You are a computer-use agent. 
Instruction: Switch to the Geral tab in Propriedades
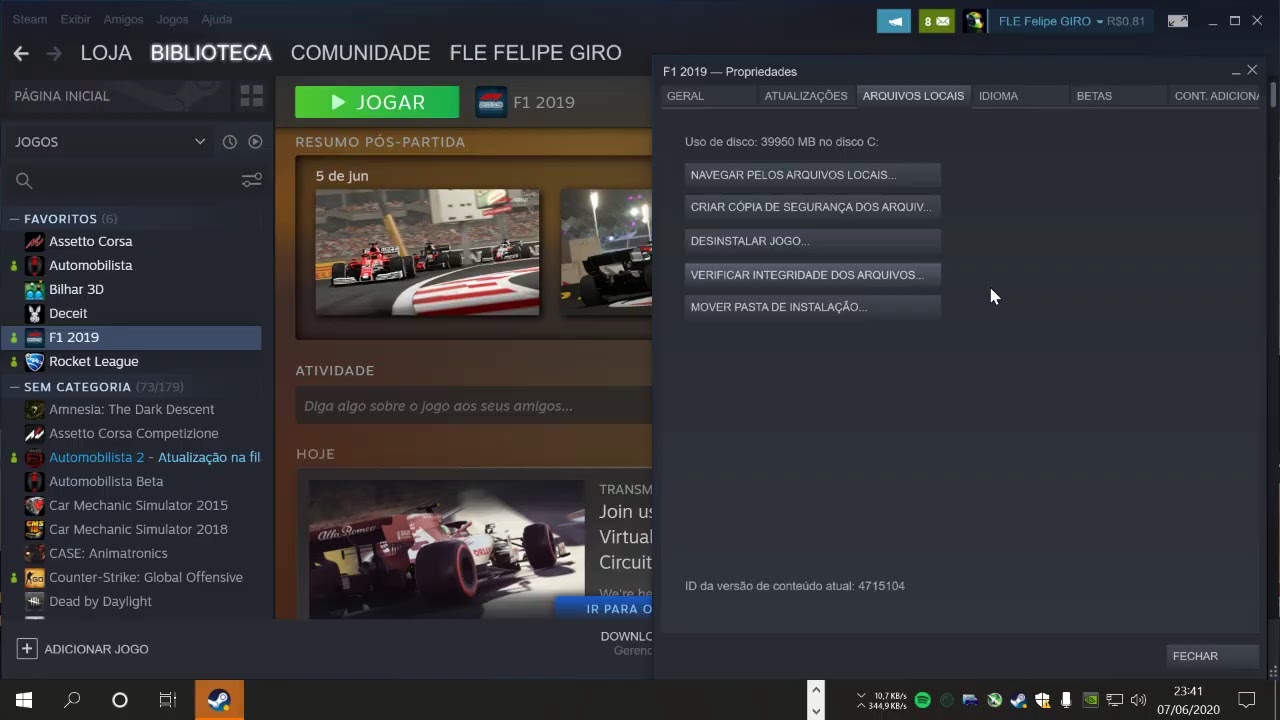709,96
